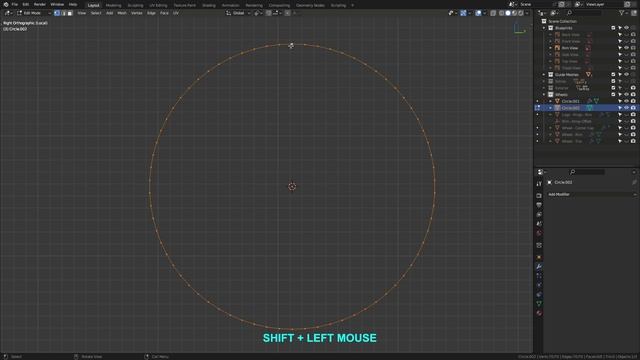Open the viewport UV menu
Viewport: 640px width, 360px height.
point(176,13)
